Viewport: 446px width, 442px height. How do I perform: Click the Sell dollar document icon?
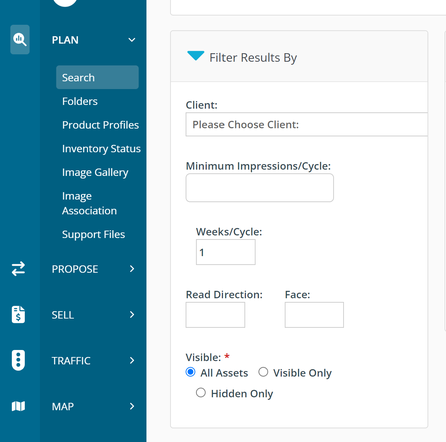(18, 314)
